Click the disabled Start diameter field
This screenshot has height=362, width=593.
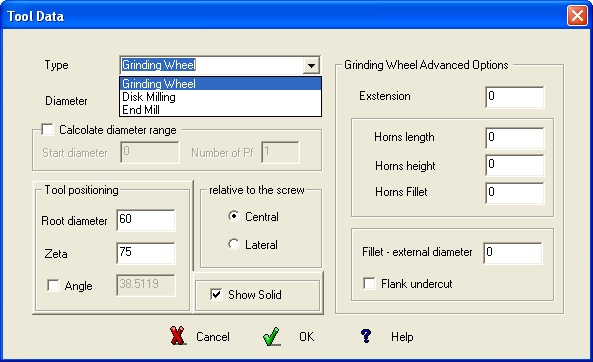point(150,152)
